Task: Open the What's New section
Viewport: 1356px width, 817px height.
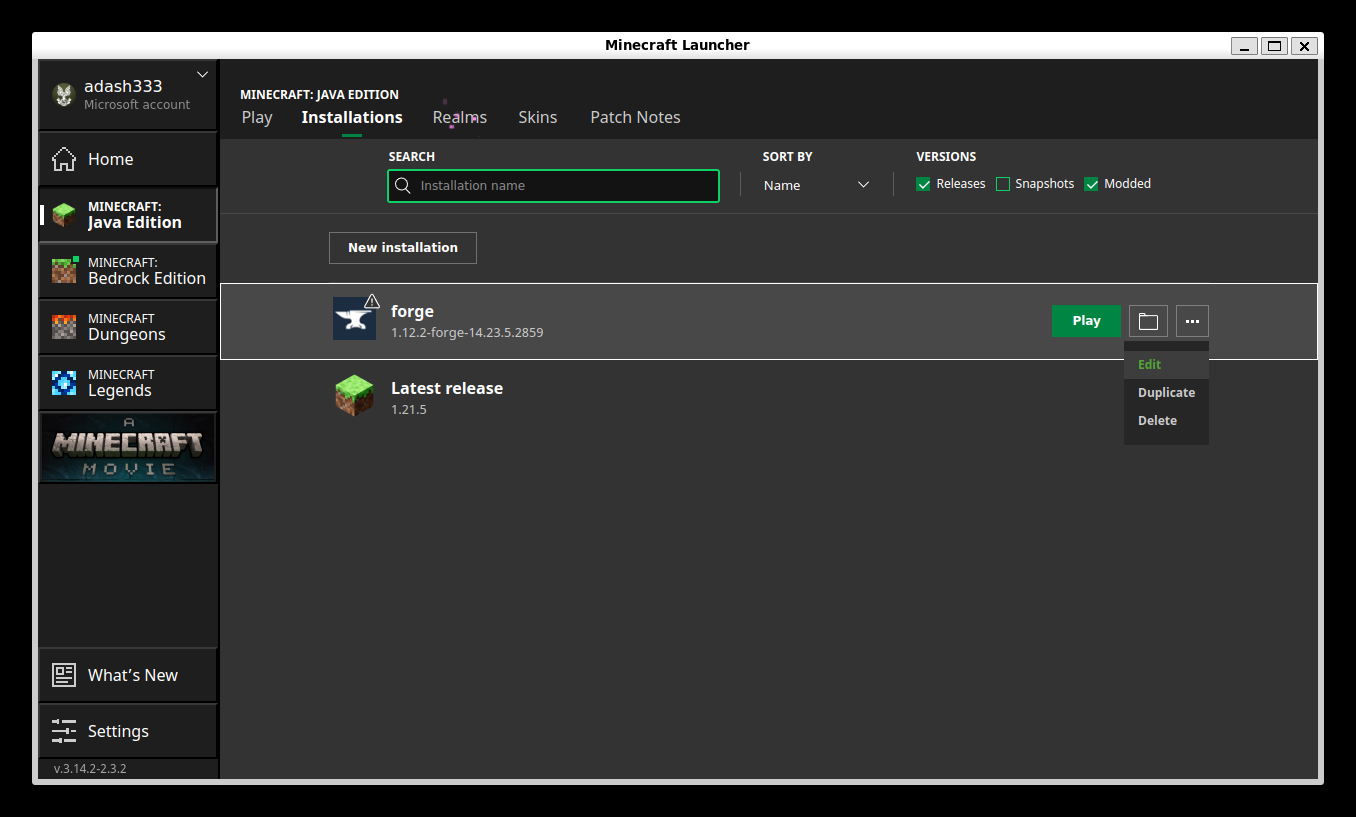Action: coord(128,675)
